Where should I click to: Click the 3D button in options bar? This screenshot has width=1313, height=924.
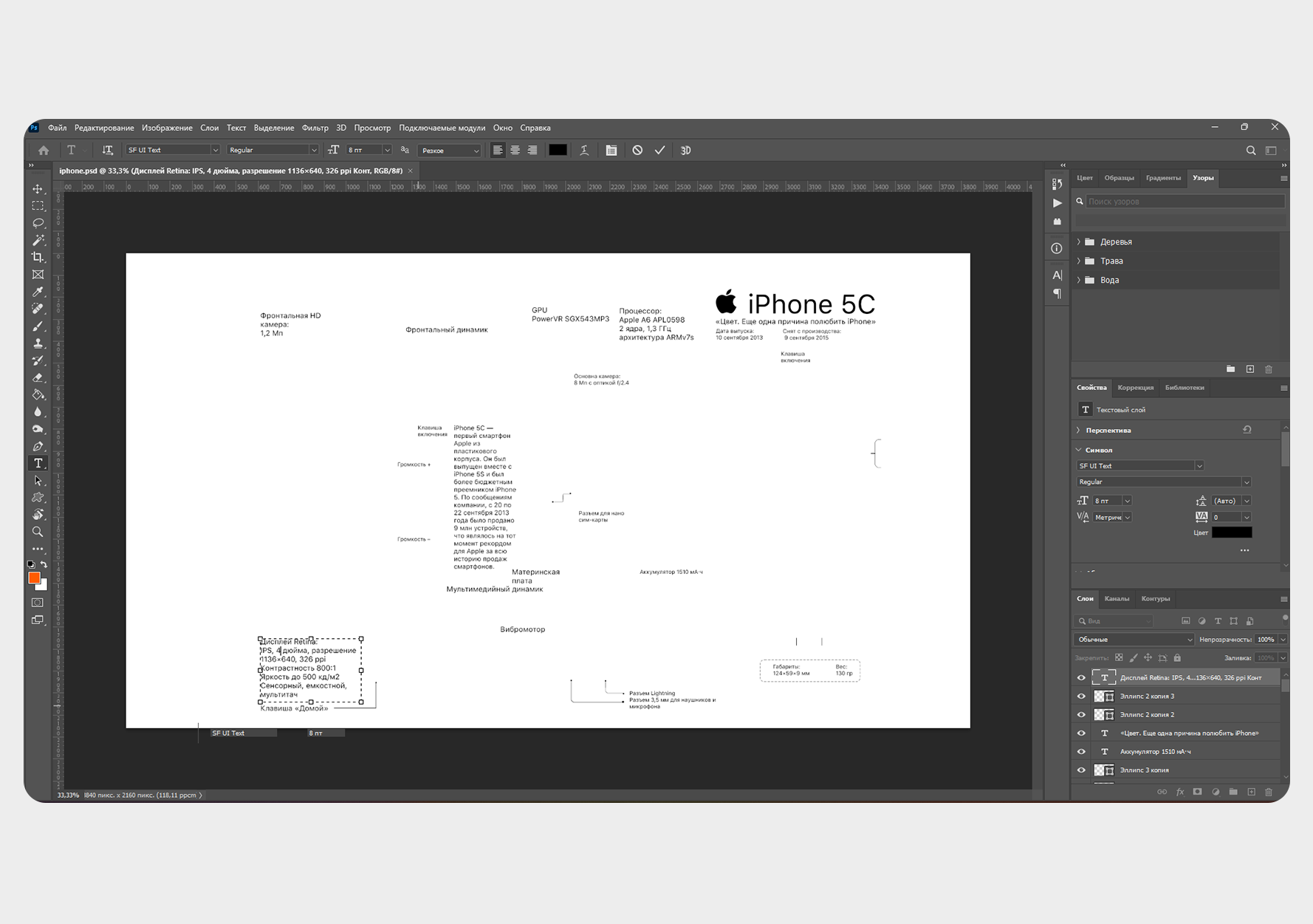pos(685,150)
